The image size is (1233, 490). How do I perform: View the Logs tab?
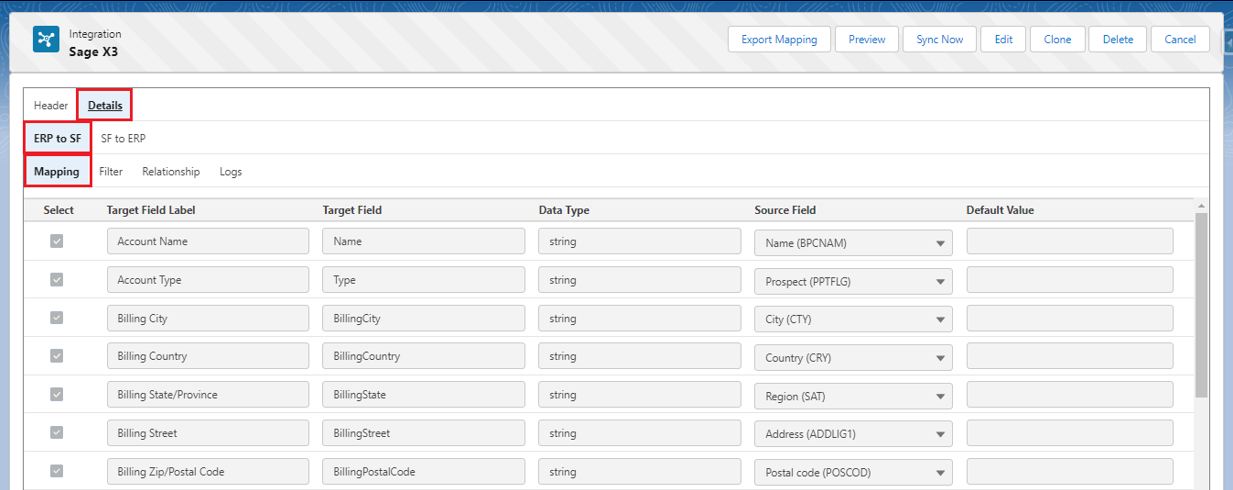tap(231, 172)
